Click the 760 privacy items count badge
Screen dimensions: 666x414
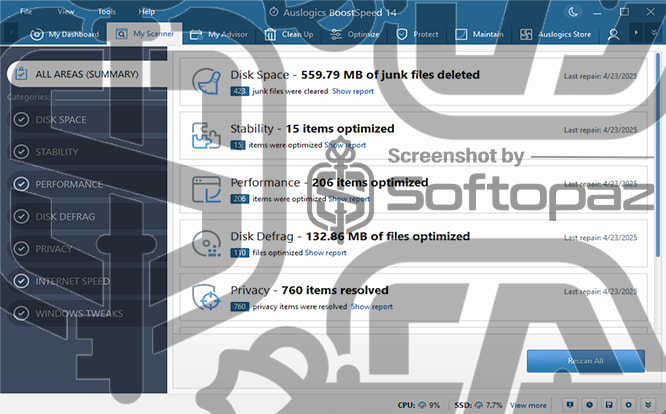pyautogui.click(x=240, y=307)
